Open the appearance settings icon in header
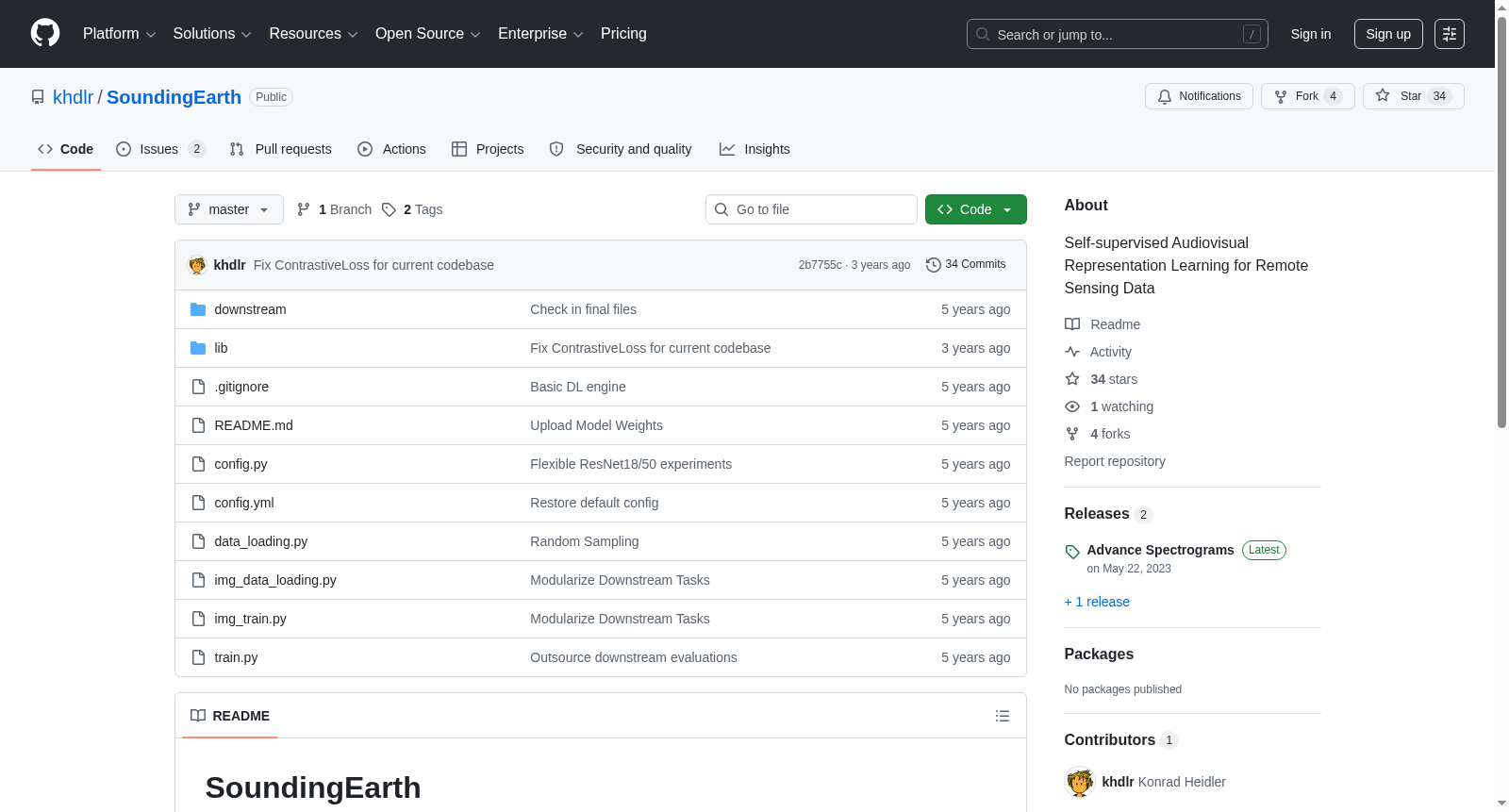The width and height of the screenshot is (1509, 812). click(x=1449, y=34)
